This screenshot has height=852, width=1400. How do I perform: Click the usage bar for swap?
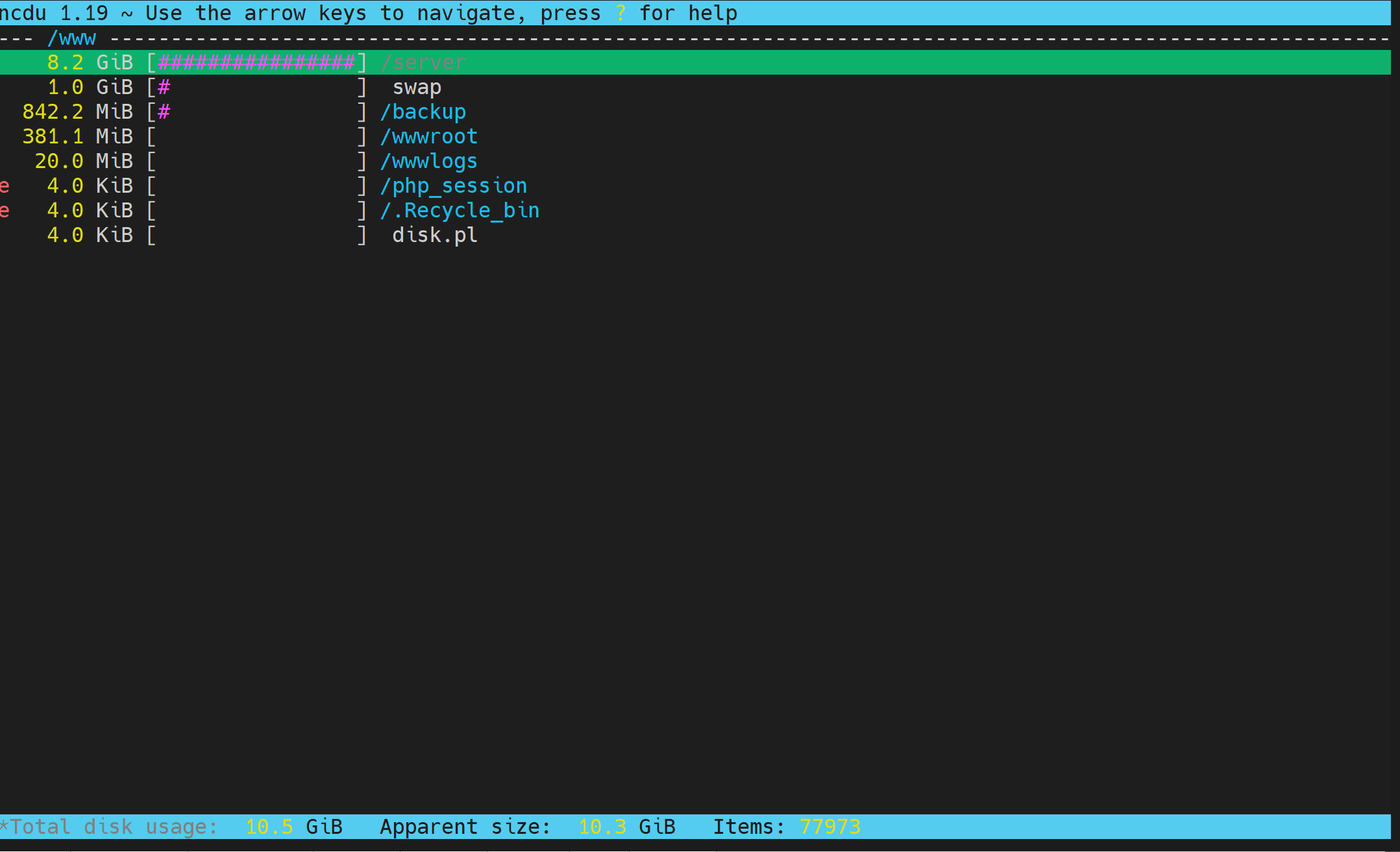point(257,87)
